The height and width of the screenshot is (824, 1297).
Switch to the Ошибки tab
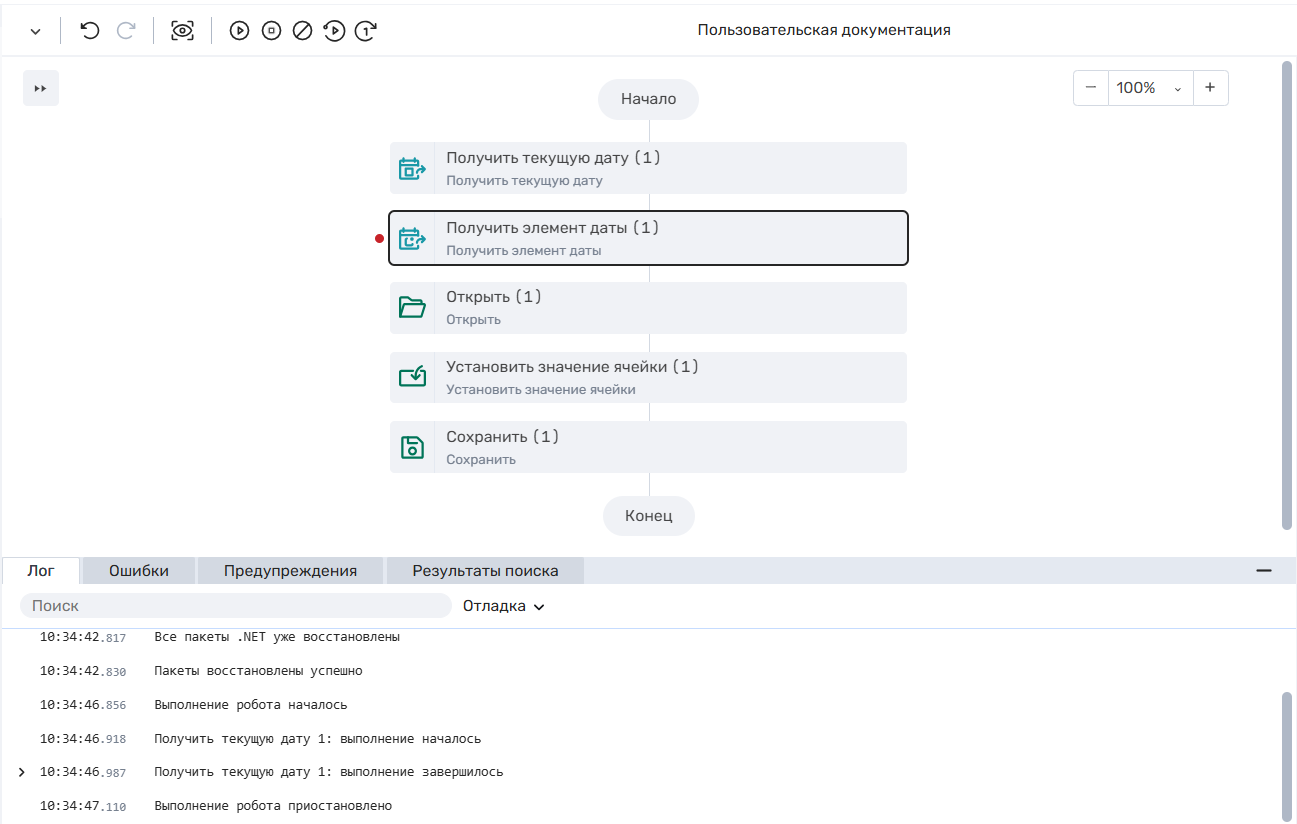(139, 571)
